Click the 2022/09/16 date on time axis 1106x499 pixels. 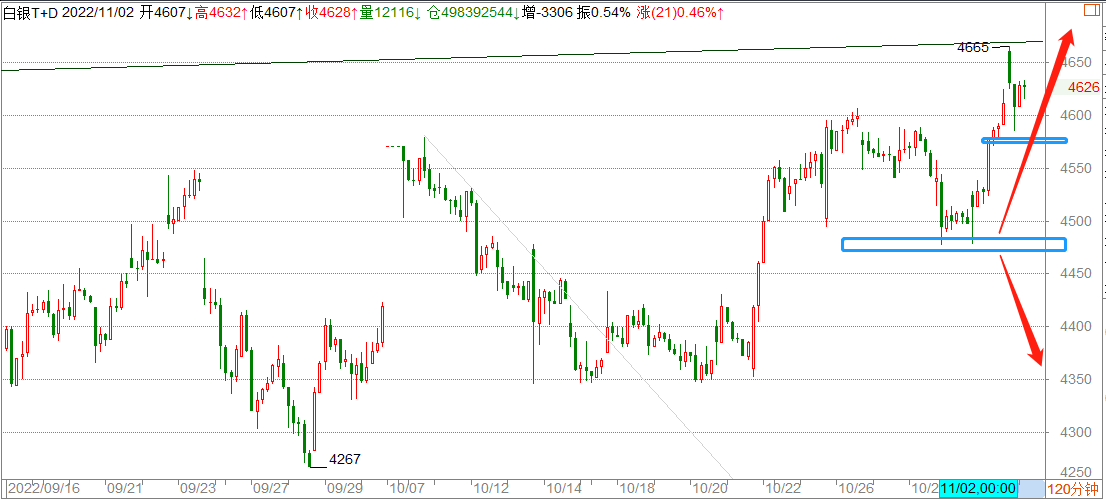pyautogui.click(x=44, y=488)
